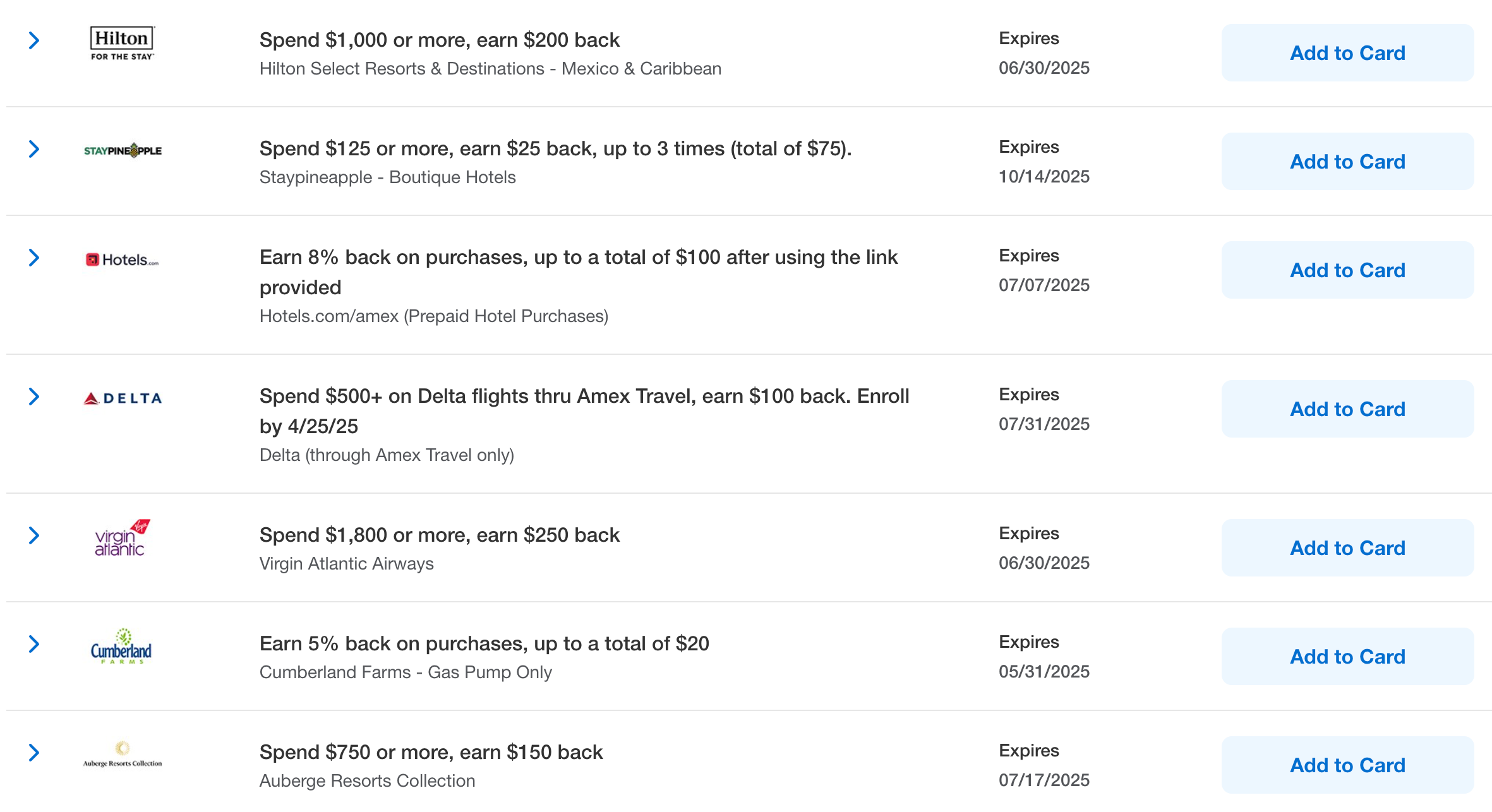1492x812 pixels.
Task: Expand the Delta offer details chevron
Action: point(33,397)
